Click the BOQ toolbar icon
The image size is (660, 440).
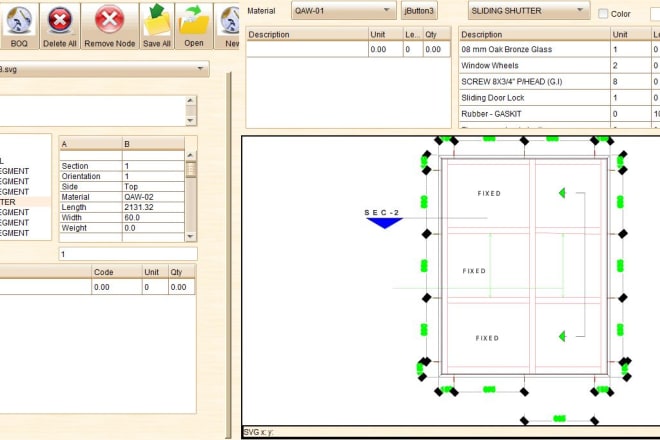[19, 22]
